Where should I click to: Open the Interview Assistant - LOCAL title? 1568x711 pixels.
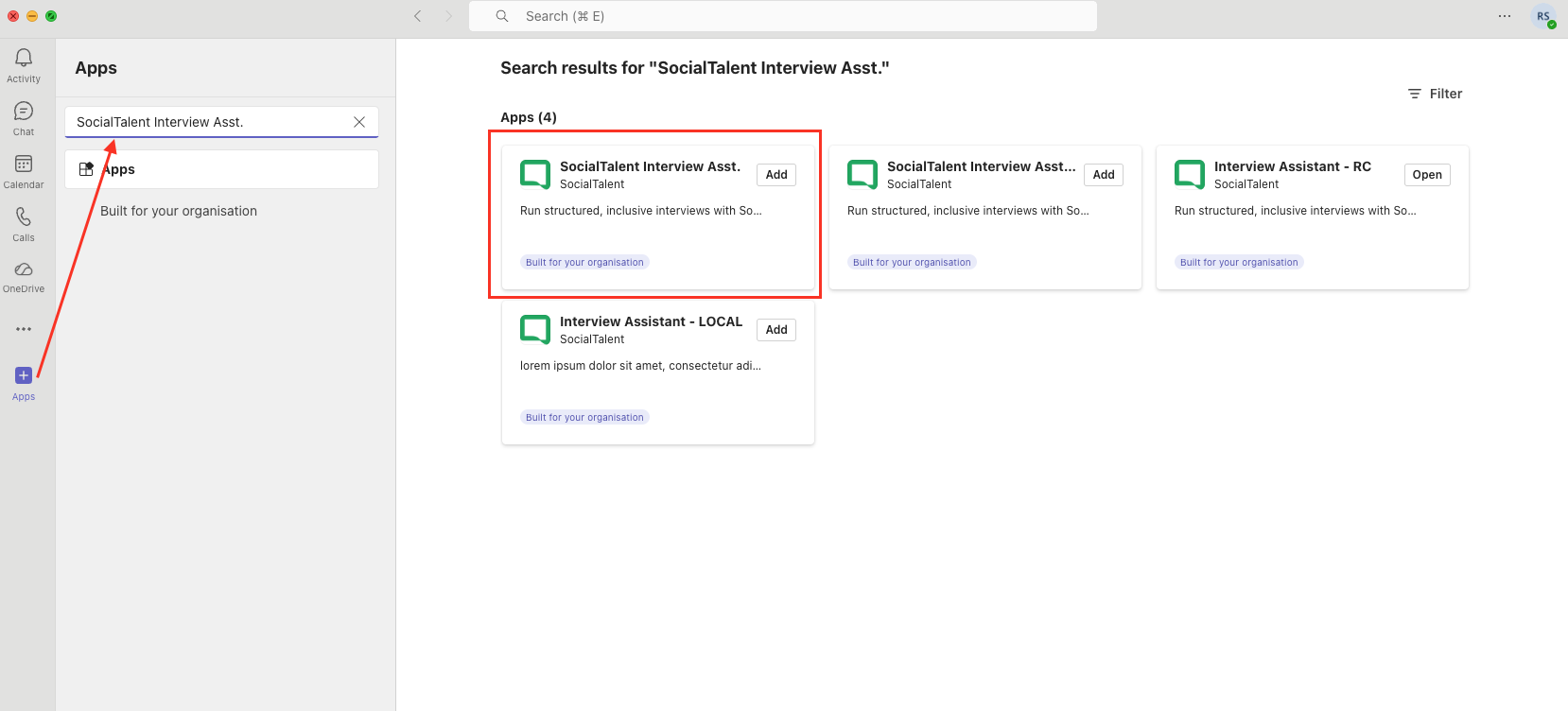point(652,321)
